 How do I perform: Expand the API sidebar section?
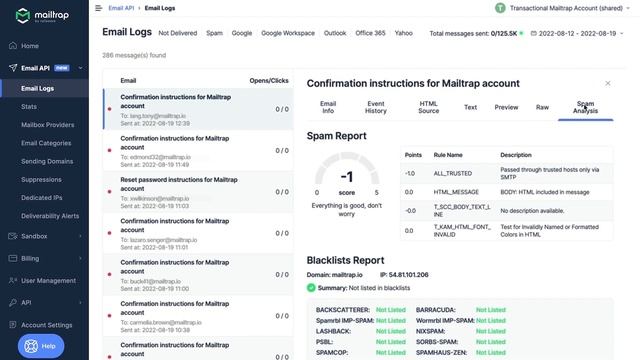80,302
